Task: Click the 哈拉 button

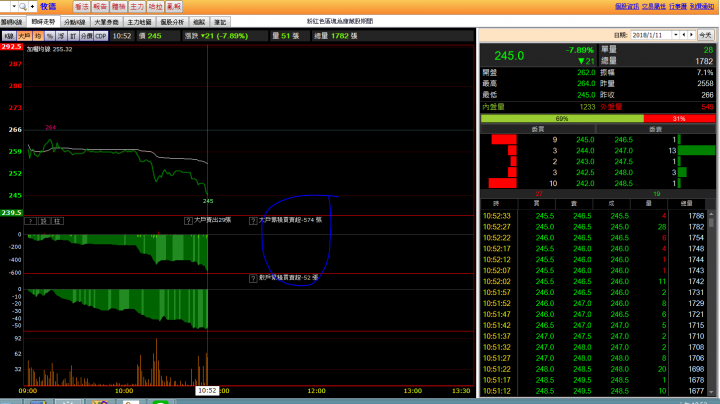Action: pos(155,6)
